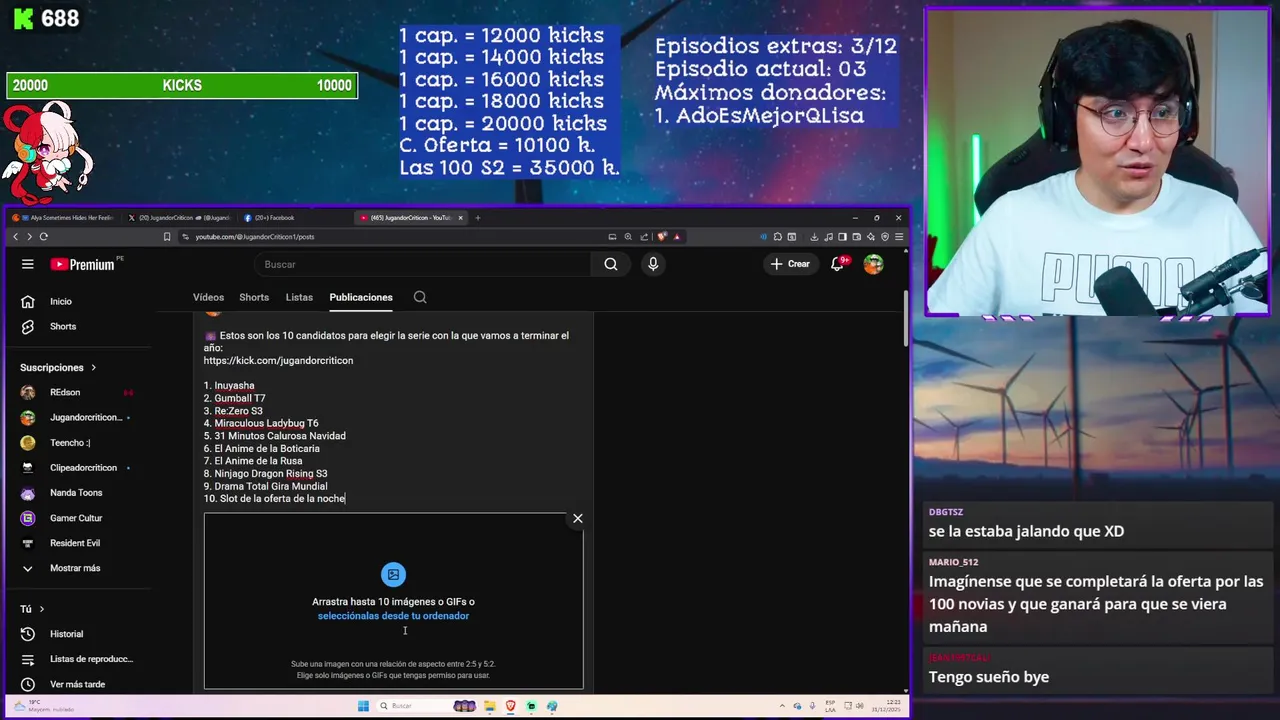Open the browser zoom magnifier icon

point(628,237)
